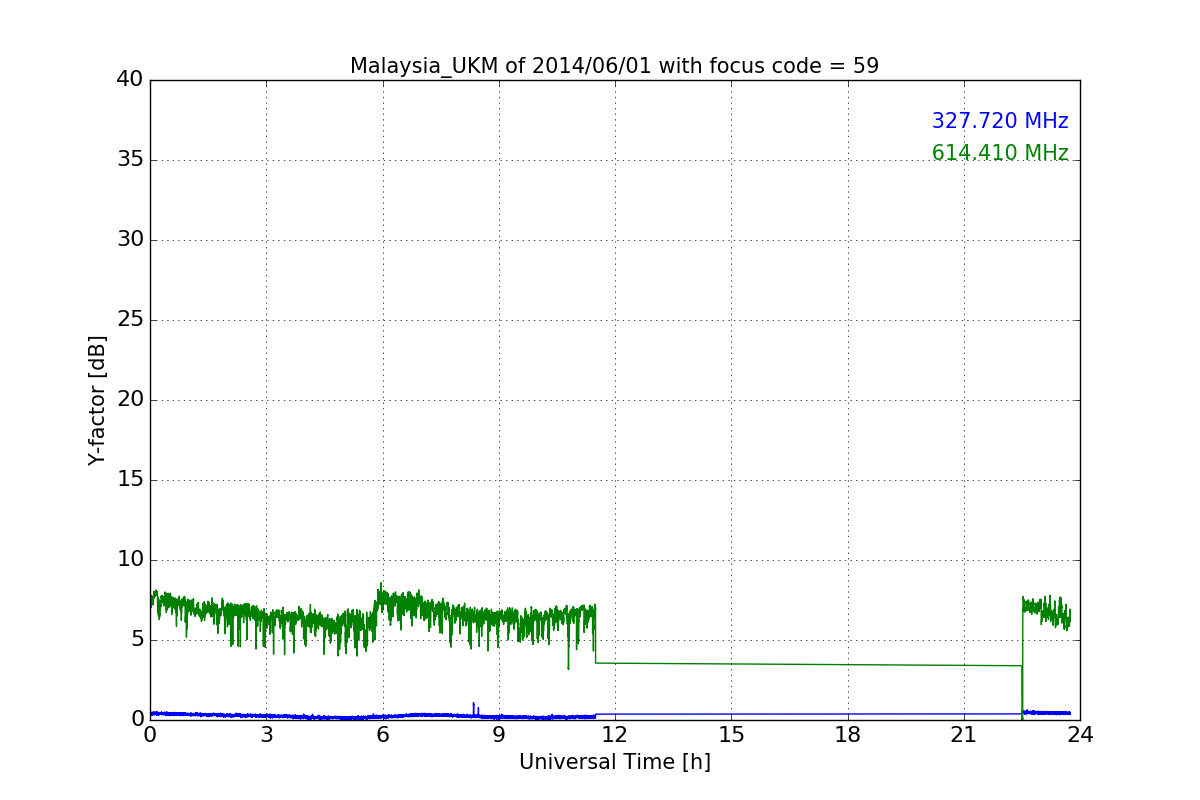Click the x-axis tick label '12'
The image size is (1200, 800).
[615, 735]
